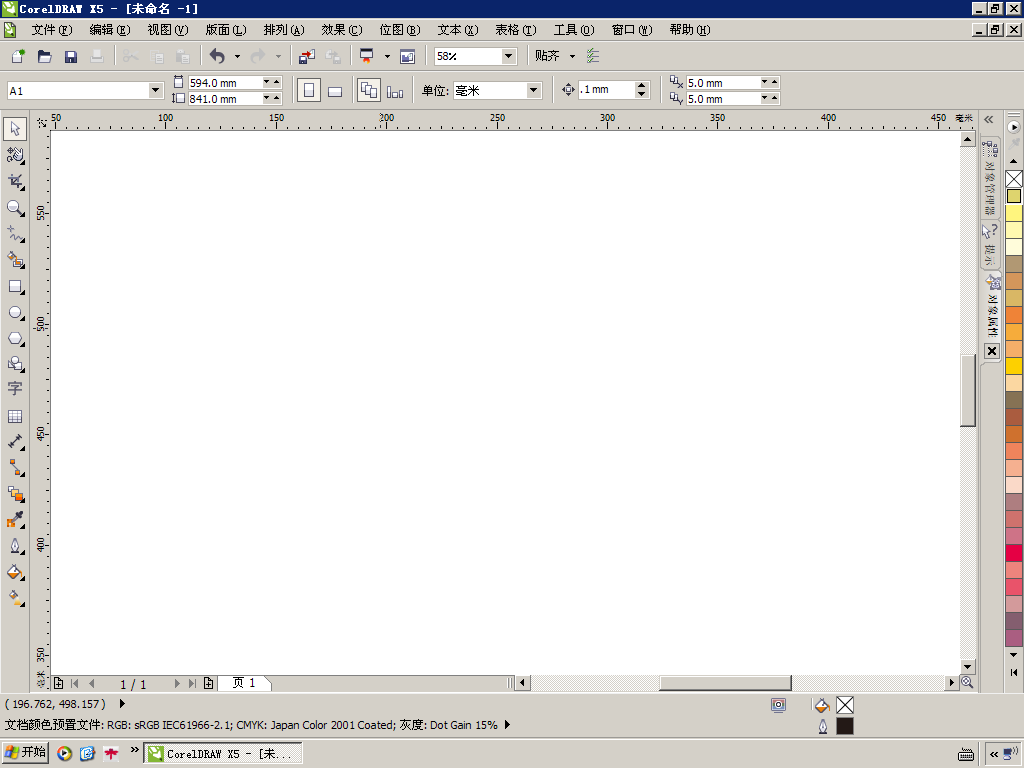Select the Blend interactive tool
The height and width of the screenshot is (768, 1024).
pos(15,494)
